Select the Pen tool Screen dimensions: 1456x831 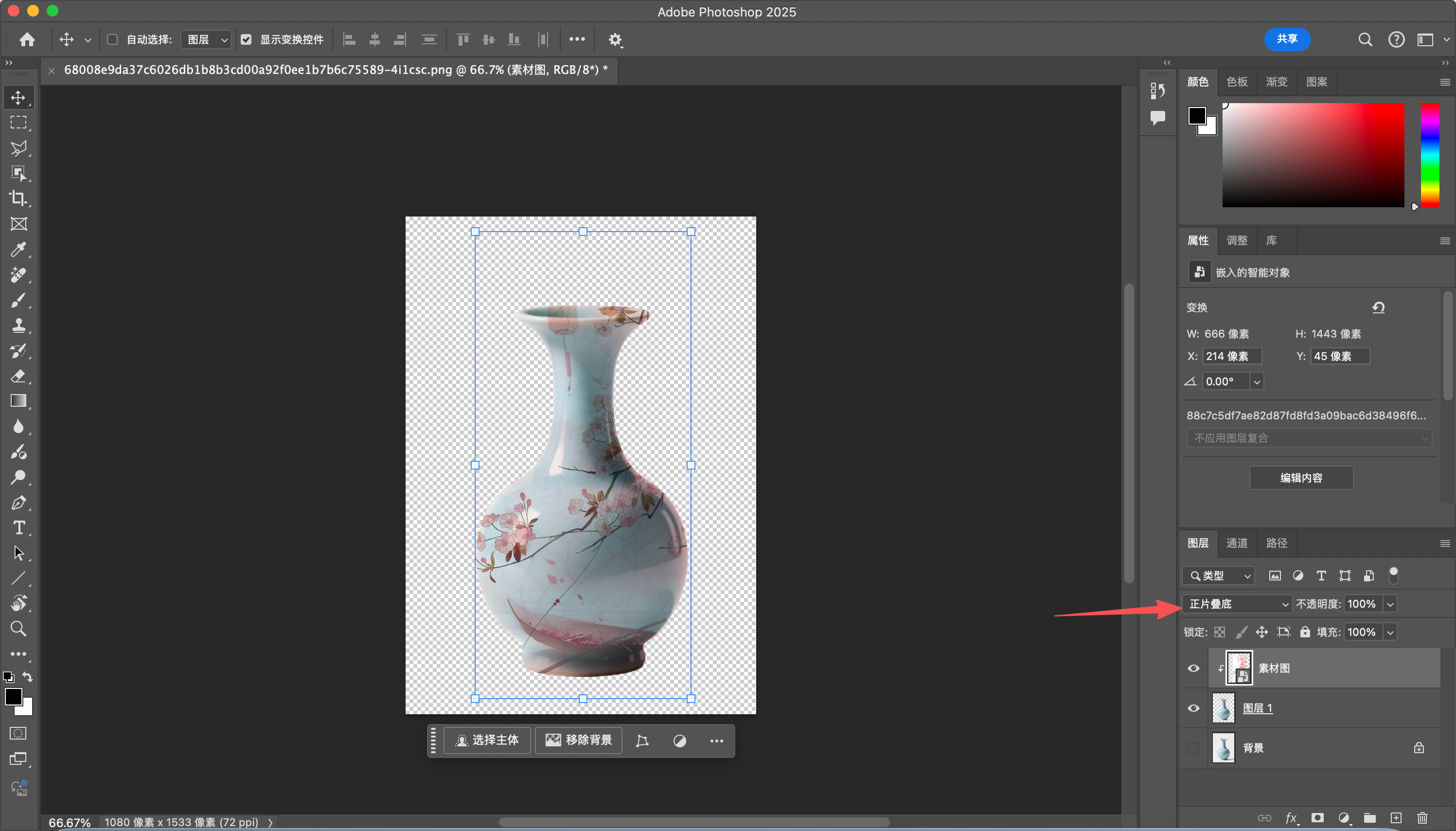pos(18,502)
